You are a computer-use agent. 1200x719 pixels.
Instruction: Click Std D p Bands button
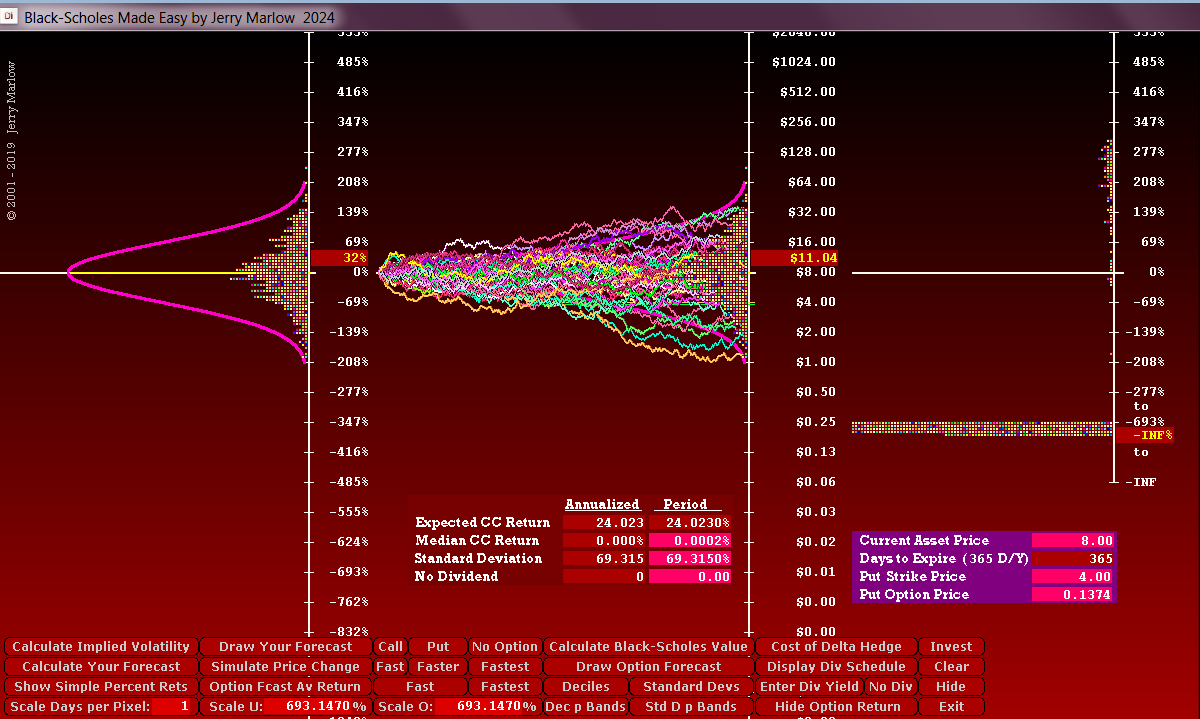tap(691, 707)
